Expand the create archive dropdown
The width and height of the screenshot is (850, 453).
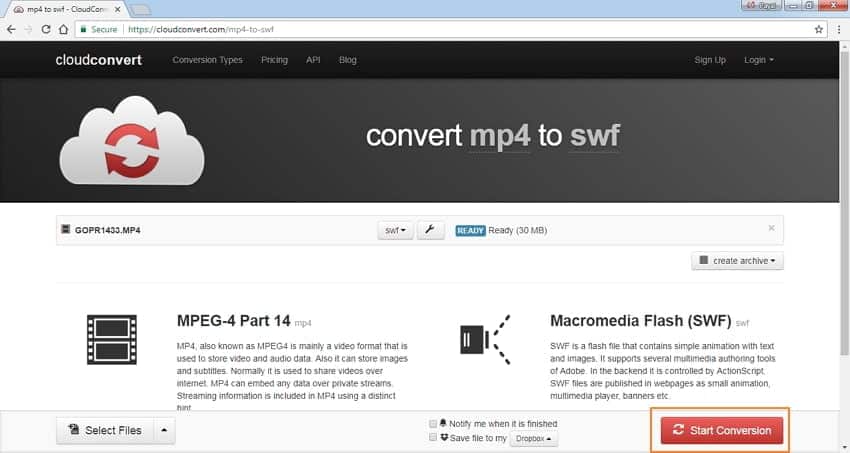pyautogui.click(x=737, y=261)
